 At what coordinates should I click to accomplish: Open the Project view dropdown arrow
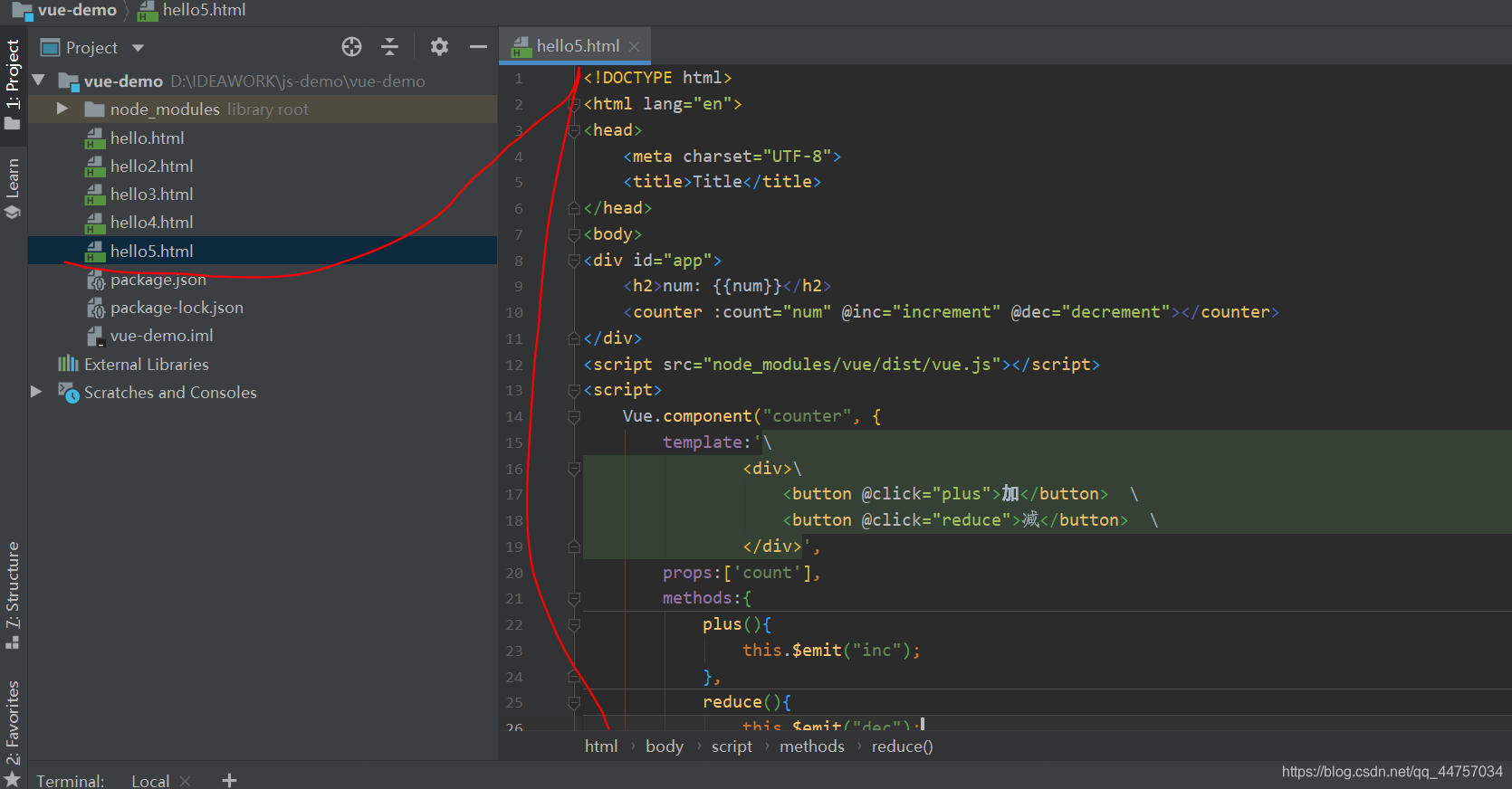point(138,48)
